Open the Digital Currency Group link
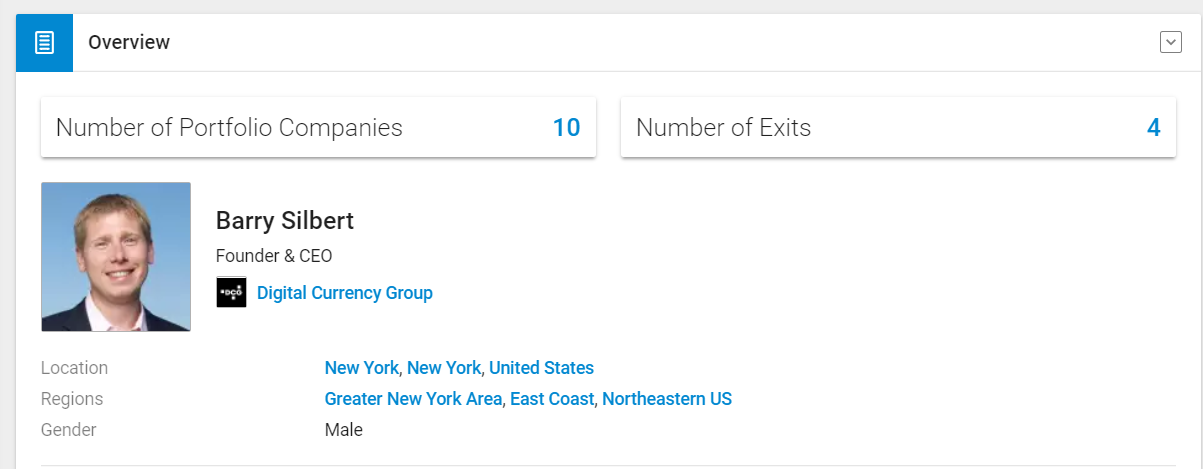 [345, 293]
